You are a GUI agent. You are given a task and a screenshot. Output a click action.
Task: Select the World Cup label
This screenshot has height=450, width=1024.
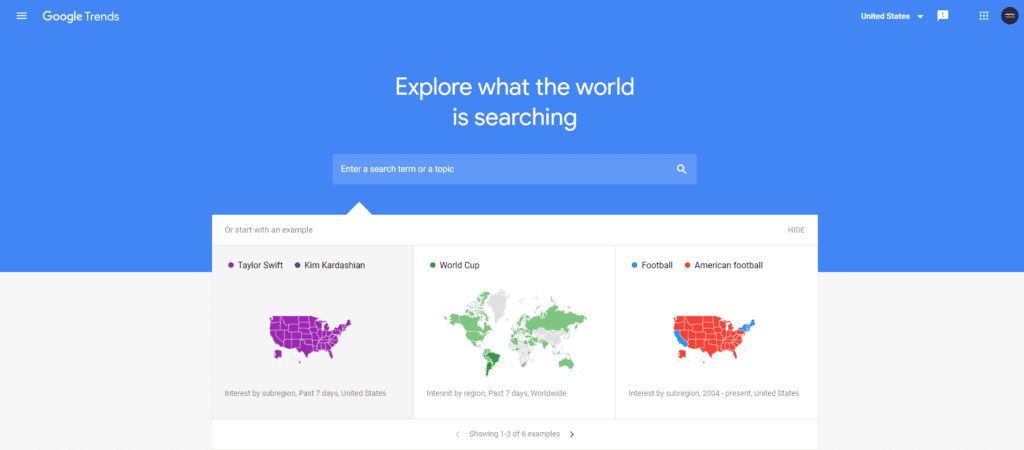[461, 265]
